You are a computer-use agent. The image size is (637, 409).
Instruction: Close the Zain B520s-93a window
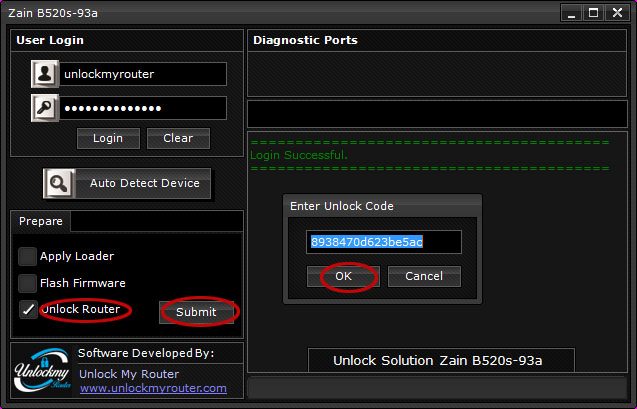616,13
